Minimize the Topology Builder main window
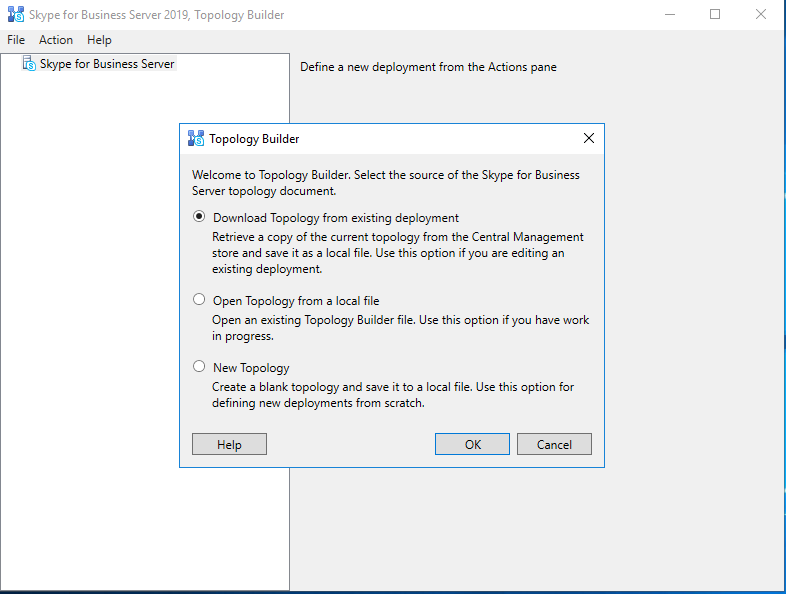 pyautogui.click(x=668, y=15)
